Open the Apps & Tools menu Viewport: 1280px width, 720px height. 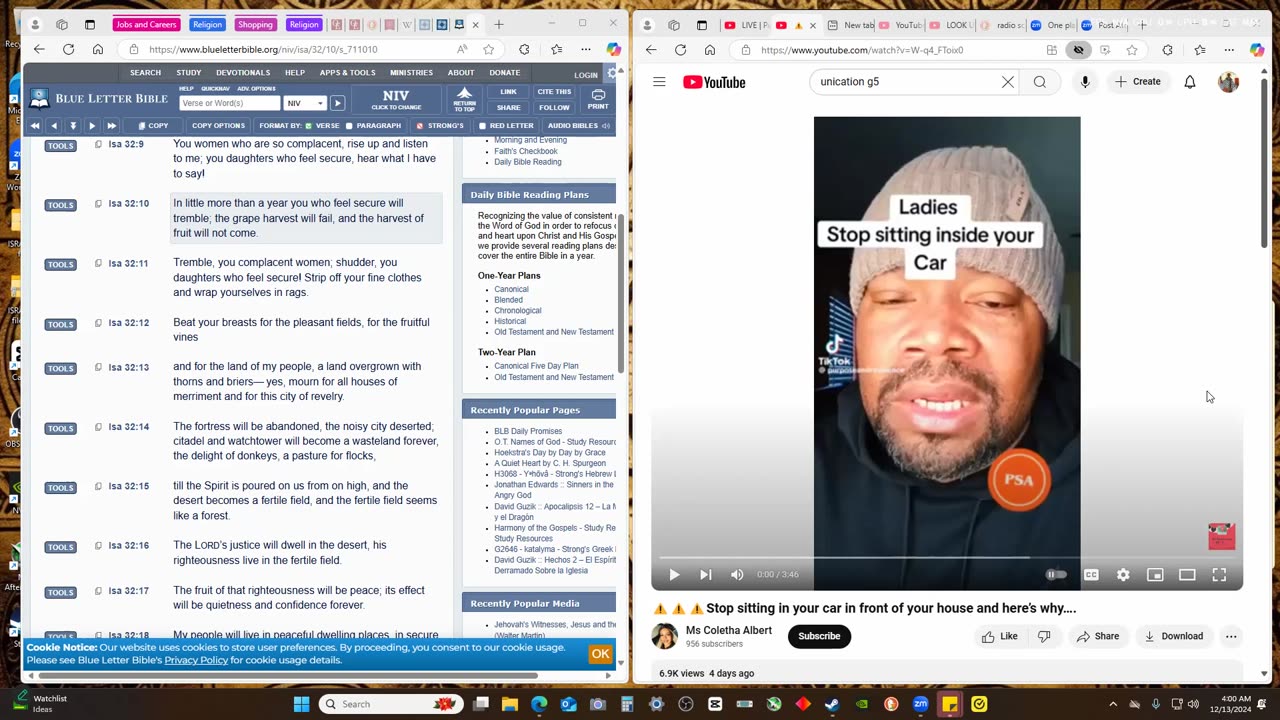click(x=348, y=72)
